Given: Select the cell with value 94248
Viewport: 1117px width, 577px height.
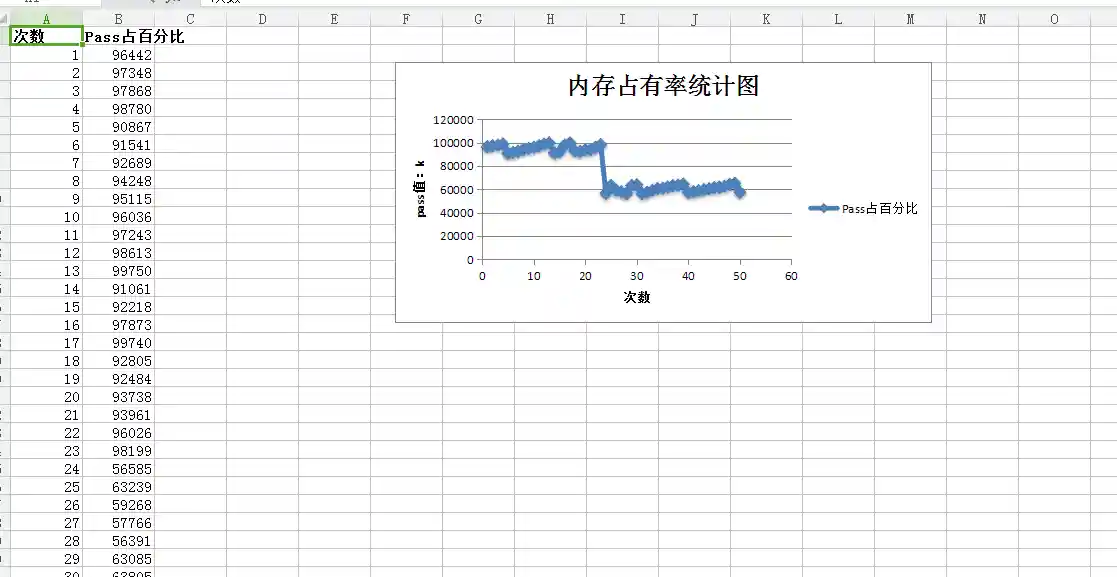Looking at the screenshot, I should [x=118, y=180].
